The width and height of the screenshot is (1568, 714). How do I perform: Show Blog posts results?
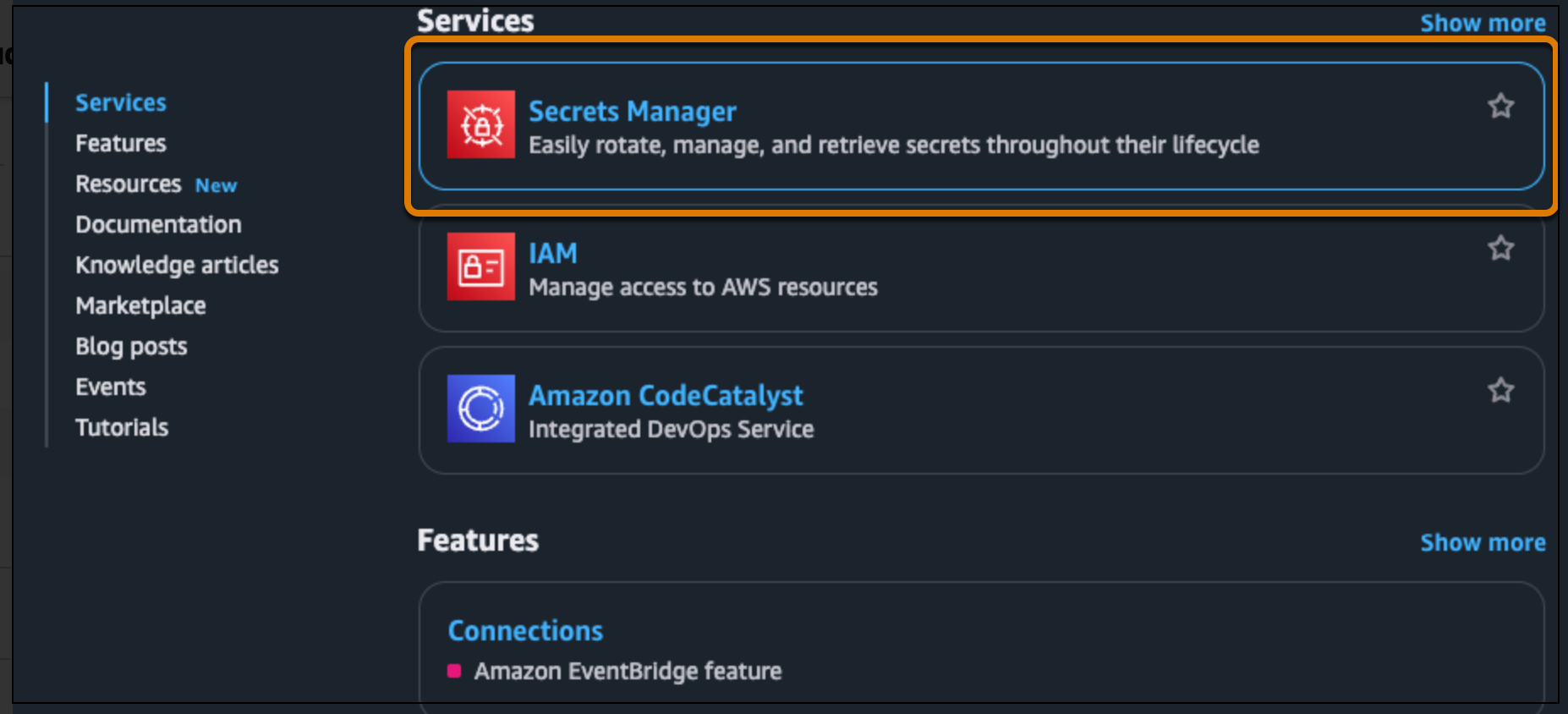(x=131, y=346)
